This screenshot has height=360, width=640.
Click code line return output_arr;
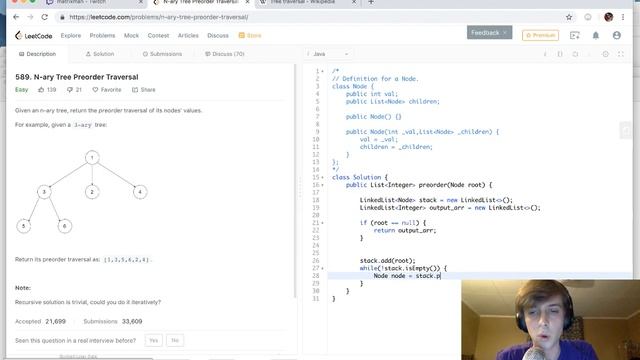click(404, 231)
